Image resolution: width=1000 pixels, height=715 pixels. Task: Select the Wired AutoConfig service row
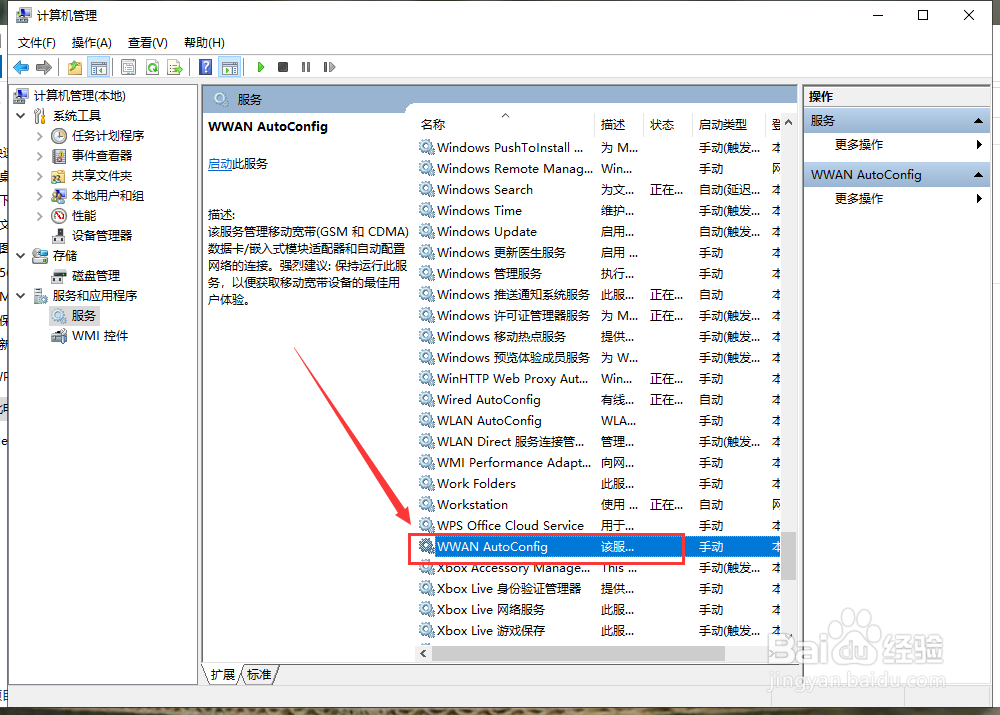point(599,400)
